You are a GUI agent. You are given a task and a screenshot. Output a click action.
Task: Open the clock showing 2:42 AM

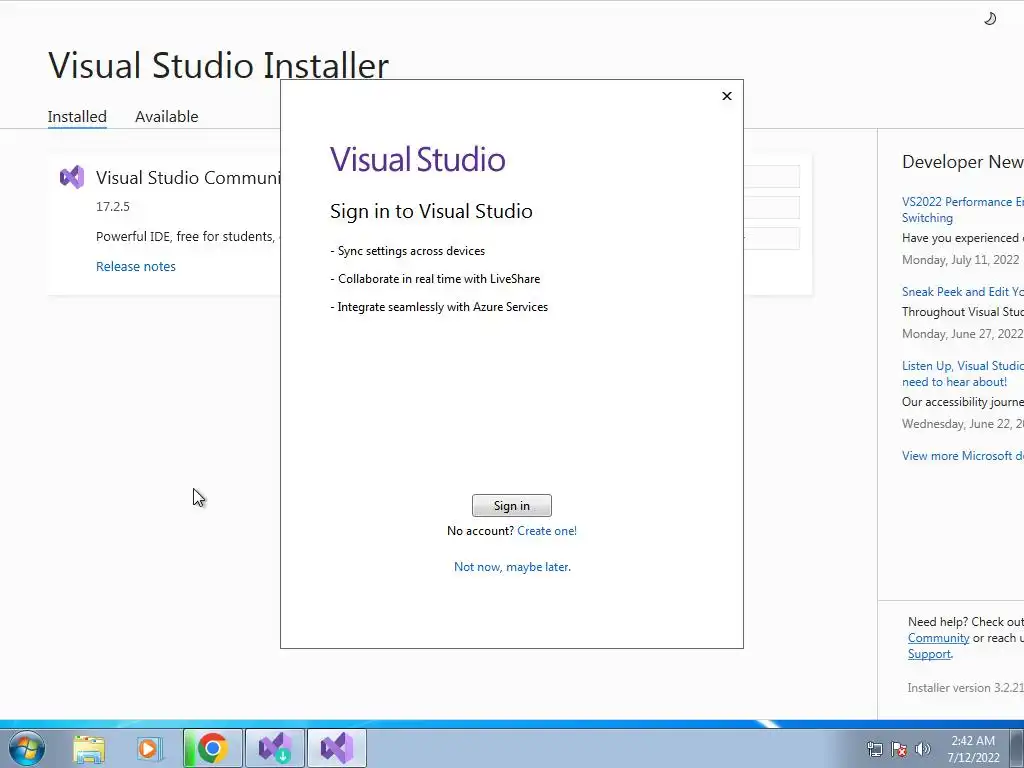click(x=973, y=749)
